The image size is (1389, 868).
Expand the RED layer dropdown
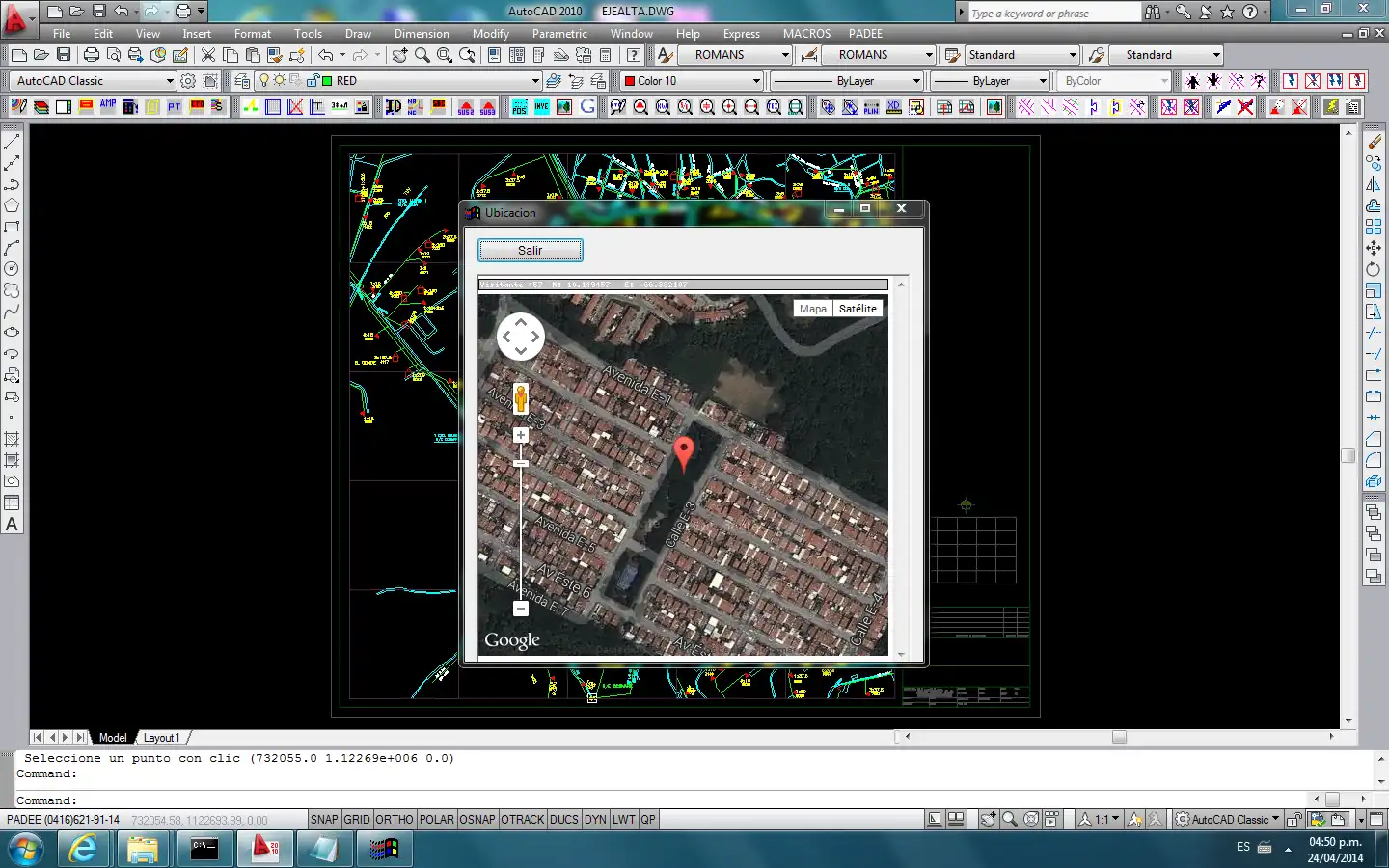point(535,81)
